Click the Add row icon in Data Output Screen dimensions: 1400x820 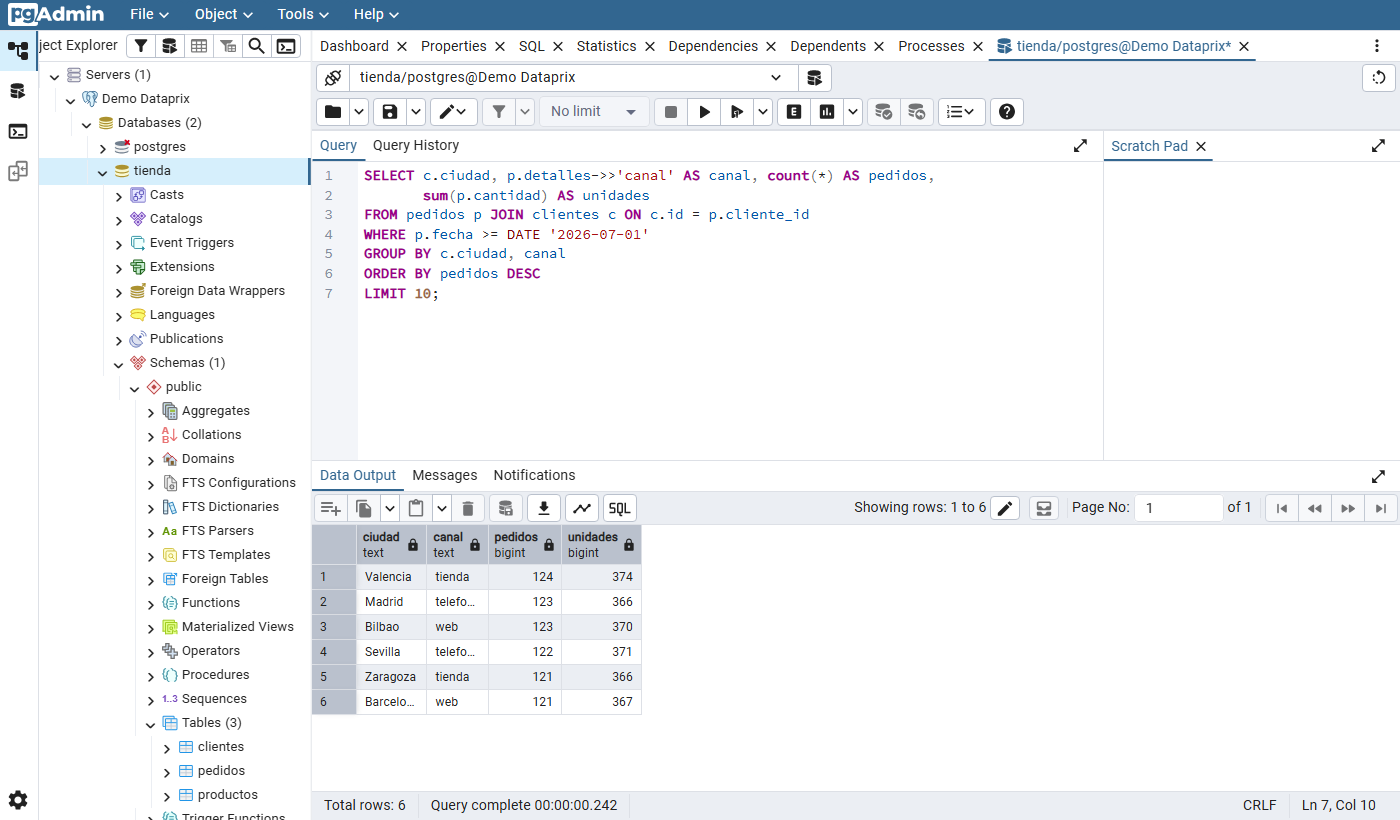tap(331, 508)
